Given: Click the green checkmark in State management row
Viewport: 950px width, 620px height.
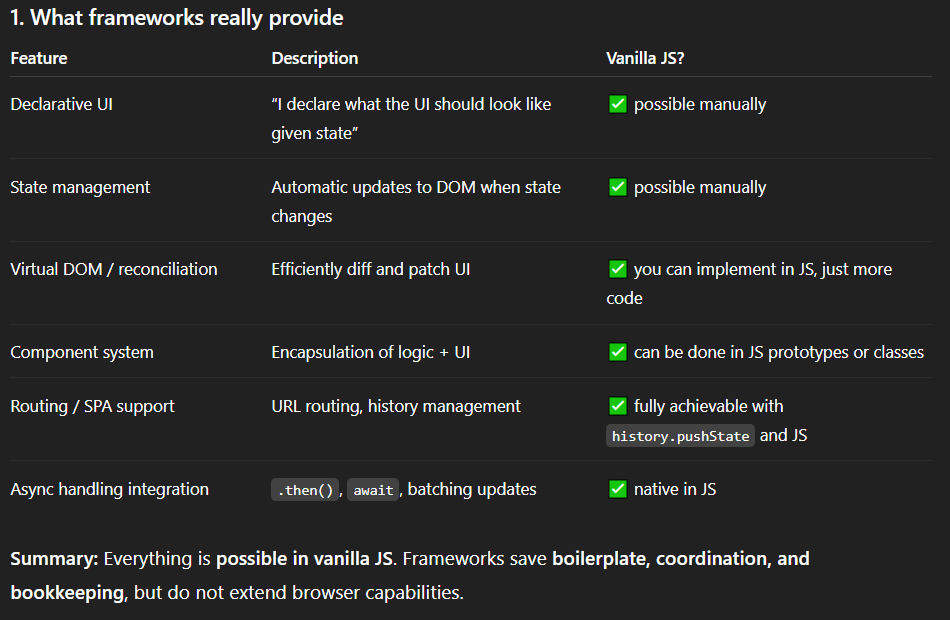Looking at the screenshot, I should 618,187.
